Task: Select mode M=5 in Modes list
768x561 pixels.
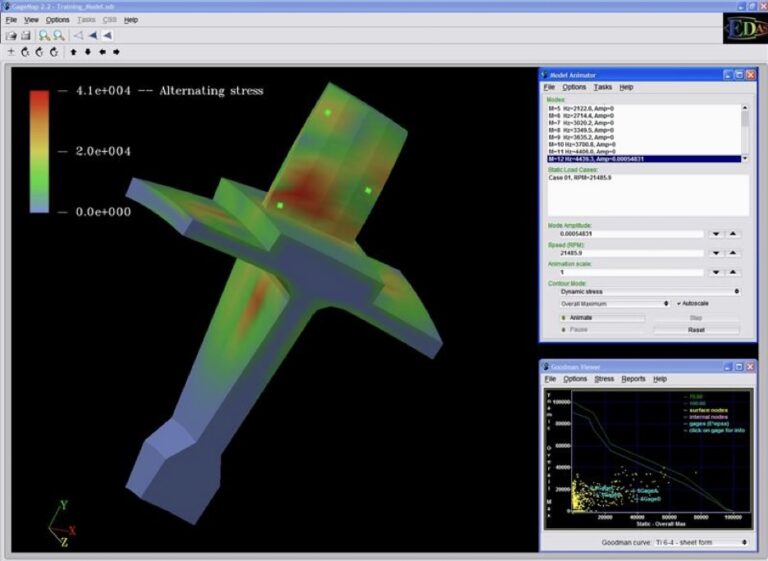Action: pos(644,108)
